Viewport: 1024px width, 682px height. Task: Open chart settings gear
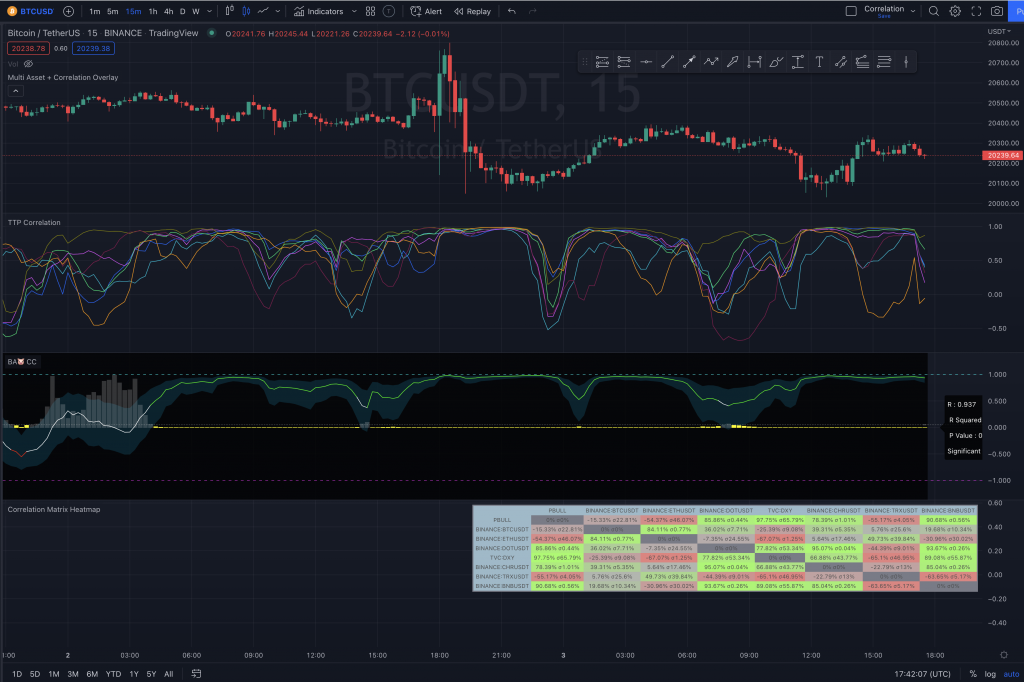point(955,11)
